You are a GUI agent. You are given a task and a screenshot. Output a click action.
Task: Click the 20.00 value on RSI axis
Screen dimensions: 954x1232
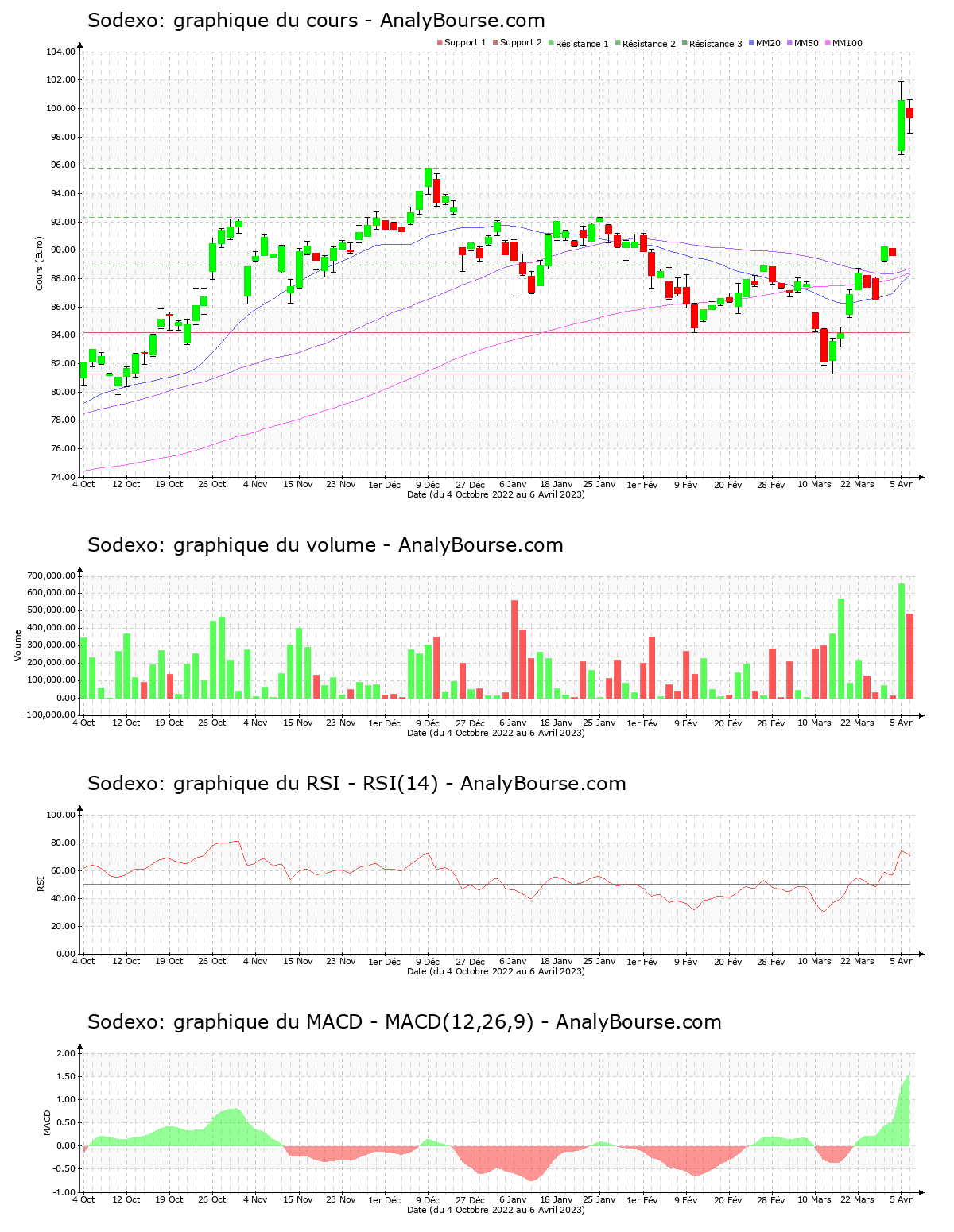61,926
